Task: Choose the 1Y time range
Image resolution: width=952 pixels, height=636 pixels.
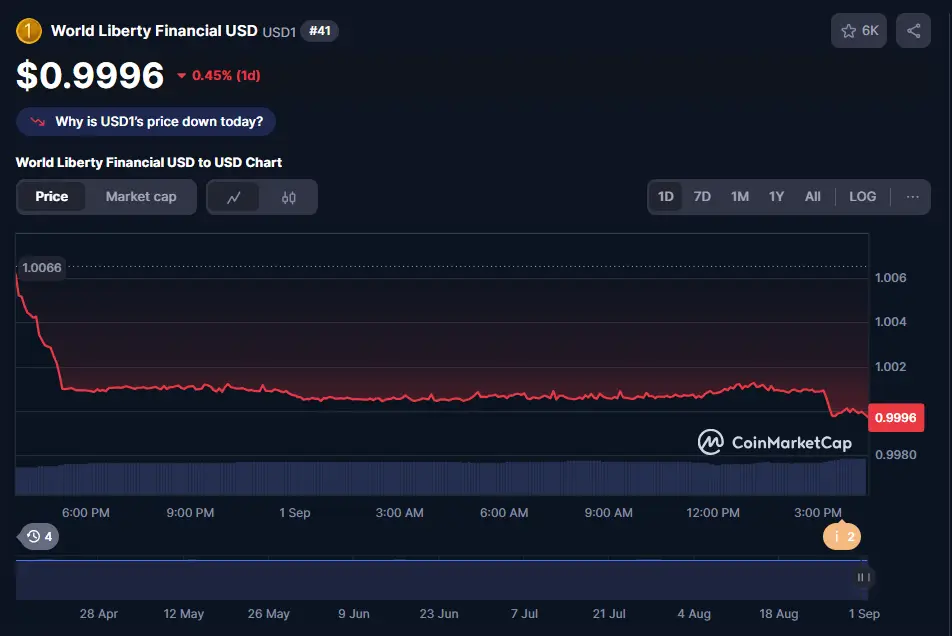Action: pyautogui.click(x=776, y=196)
